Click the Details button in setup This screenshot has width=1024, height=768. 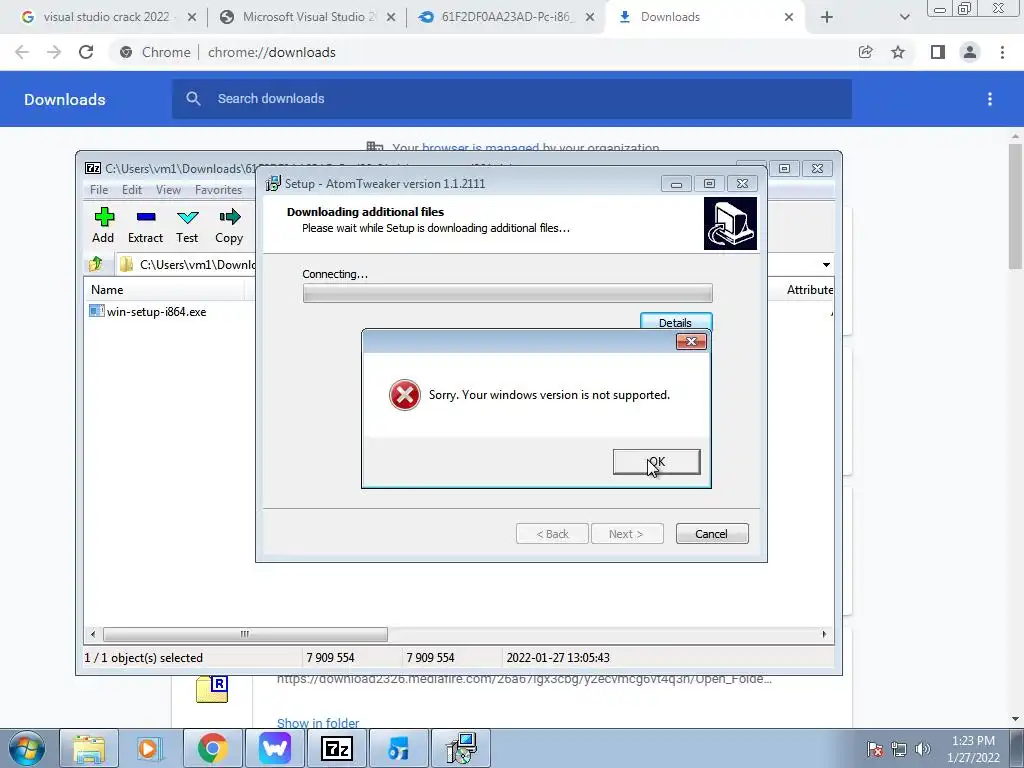pos(675,322)
